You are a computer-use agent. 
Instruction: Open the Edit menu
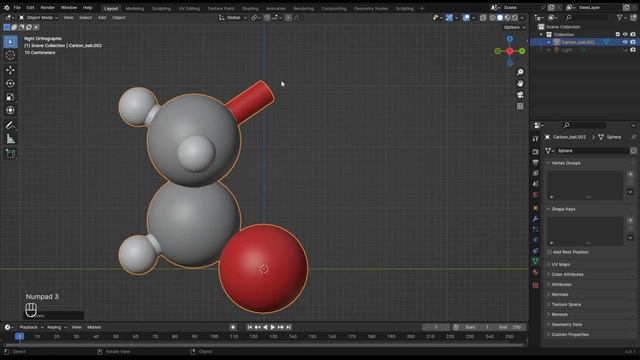point(30,7)
